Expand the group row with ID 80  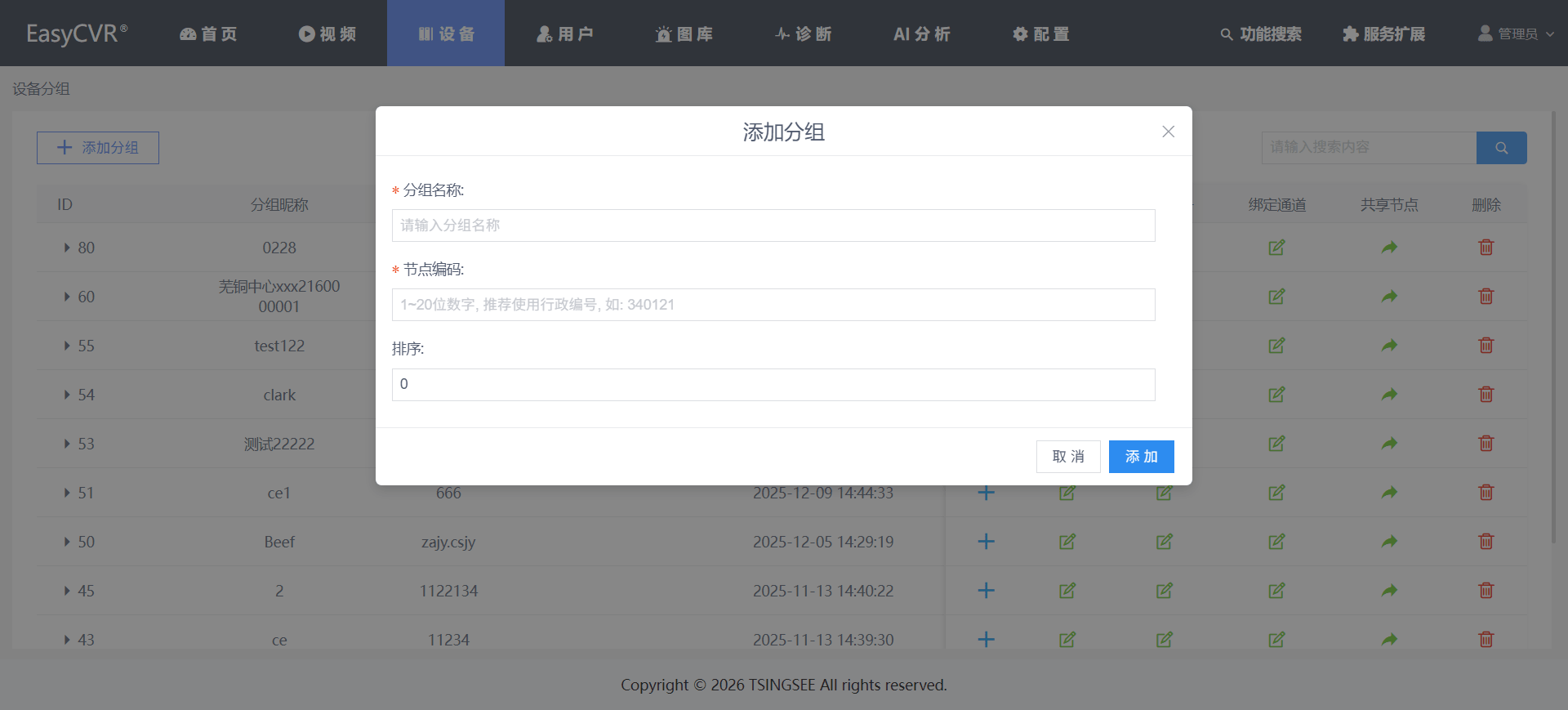click(67, 248)
